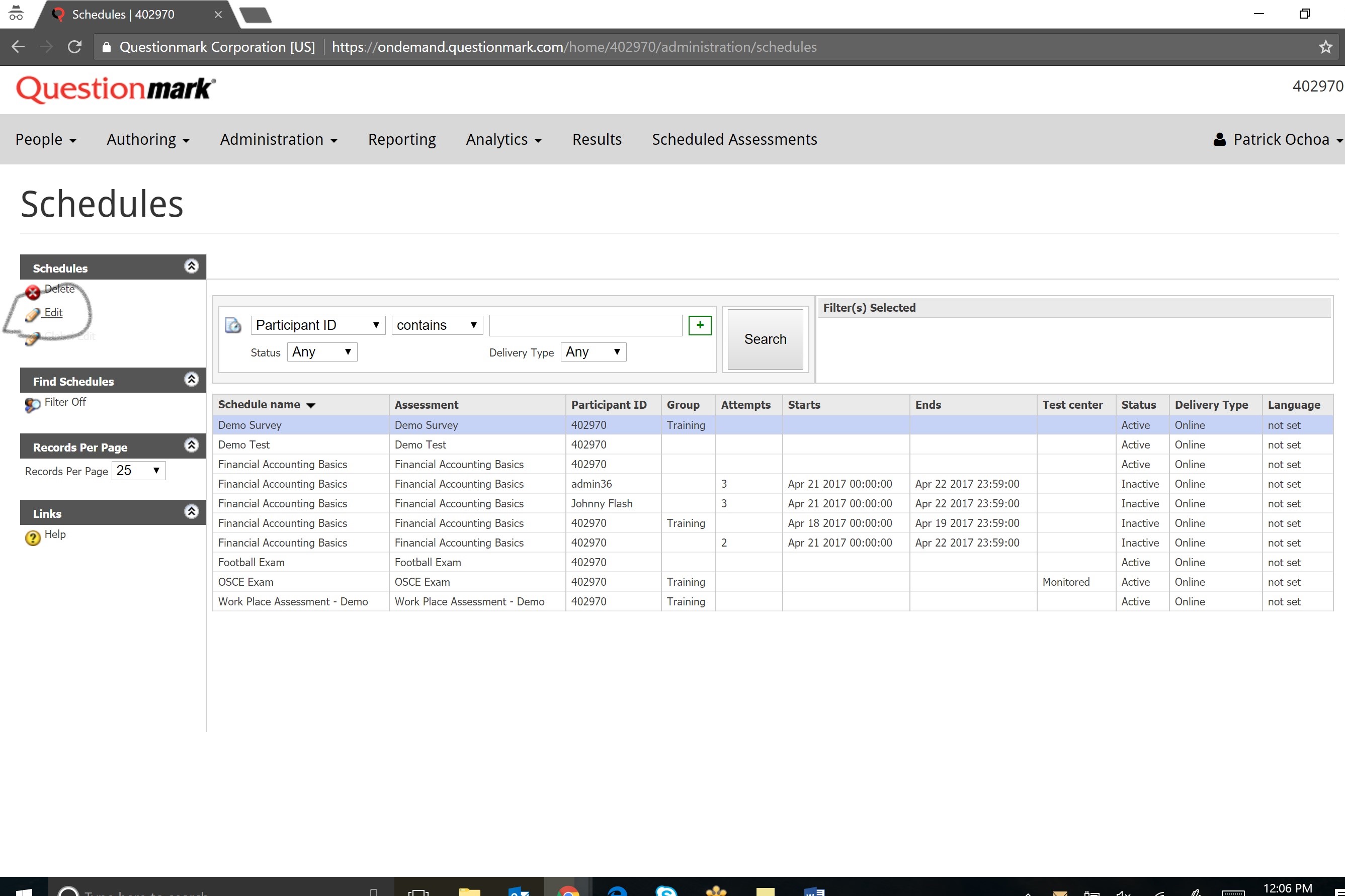This screenshot has height=896, width=1345.
Task: Open the Records Per Page 25 dropdown
Action: point(138,471)
